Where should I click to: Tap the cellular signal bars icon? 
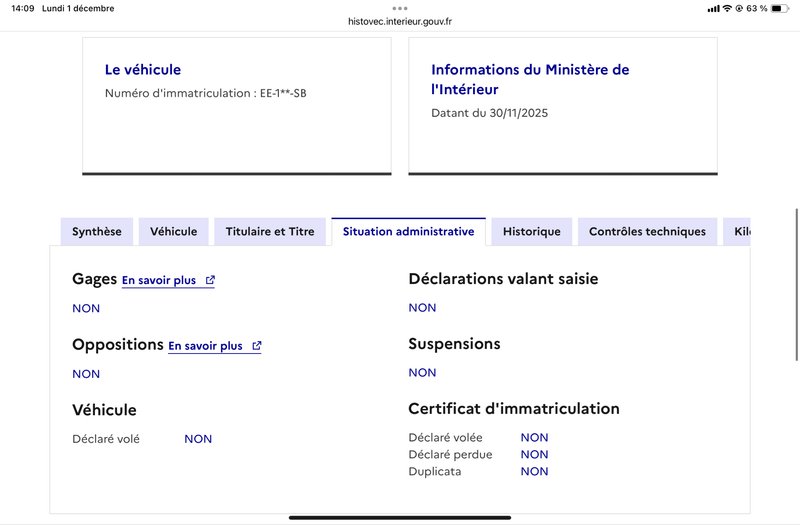[713, 8]
